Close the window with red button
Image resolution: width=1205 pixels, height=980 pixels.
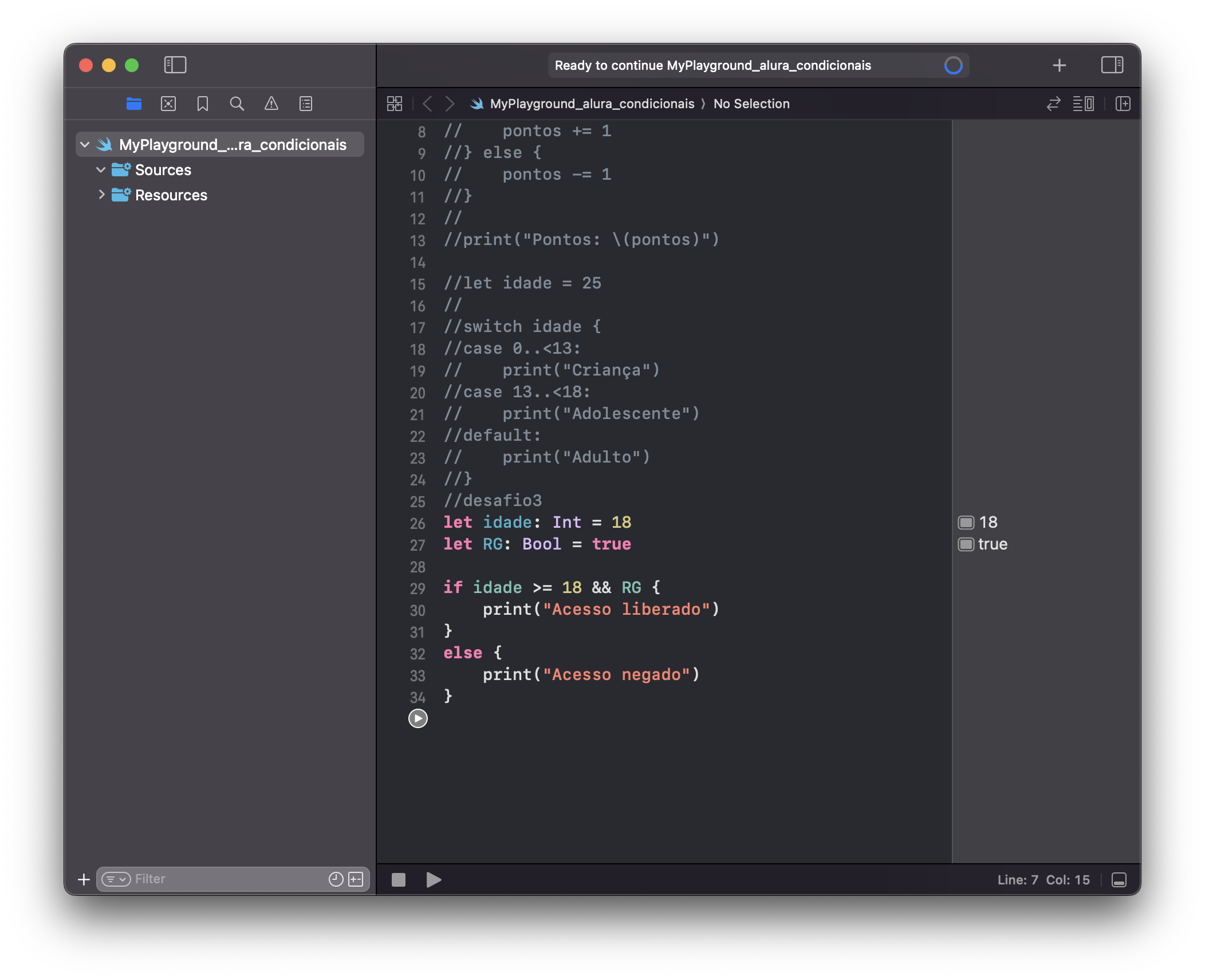point(86,65)
